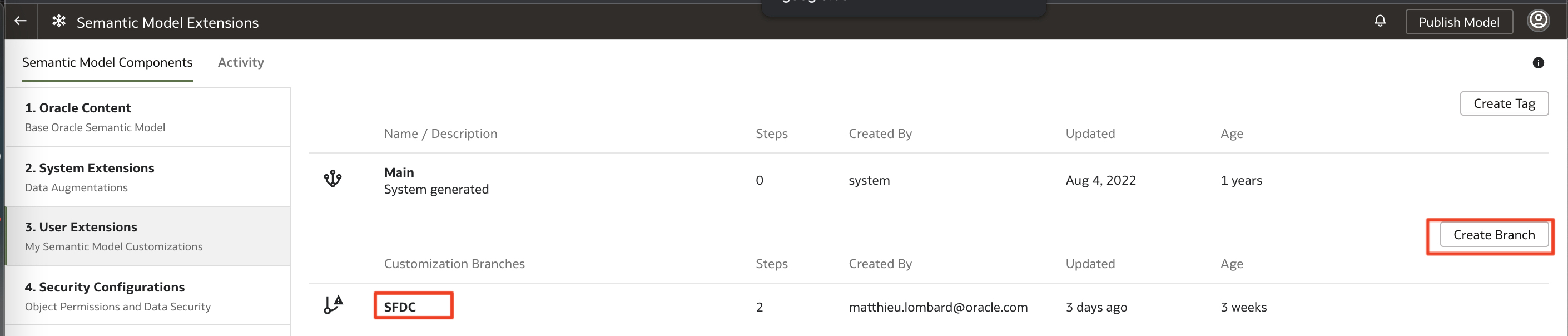Click the Create Tag button
This screenshot has width=1568, height=336.
click(1504, 103)
